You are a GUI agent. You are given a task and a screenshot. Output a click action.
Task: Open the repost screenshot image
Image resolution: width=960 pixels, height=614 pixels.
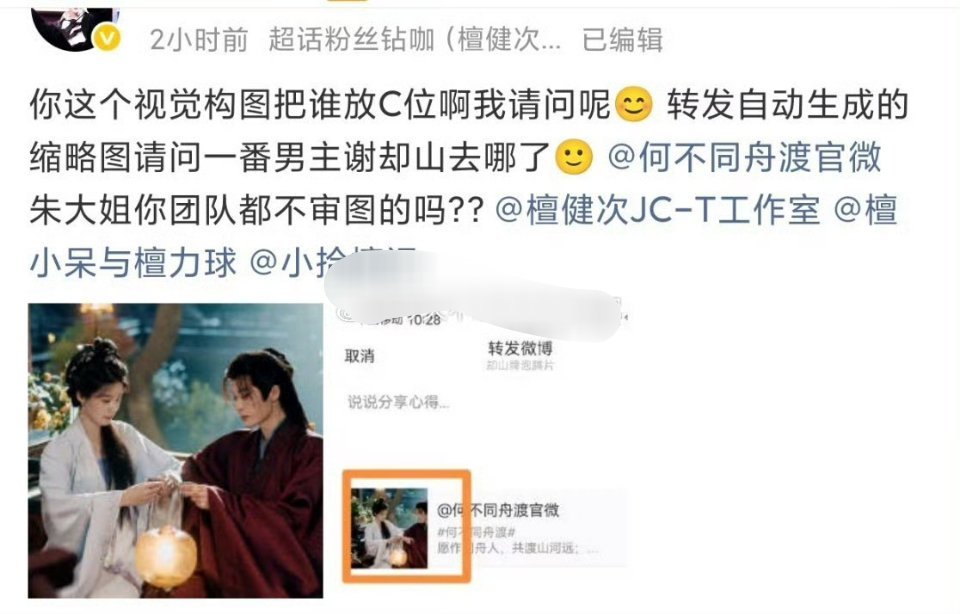pos(482,451)
